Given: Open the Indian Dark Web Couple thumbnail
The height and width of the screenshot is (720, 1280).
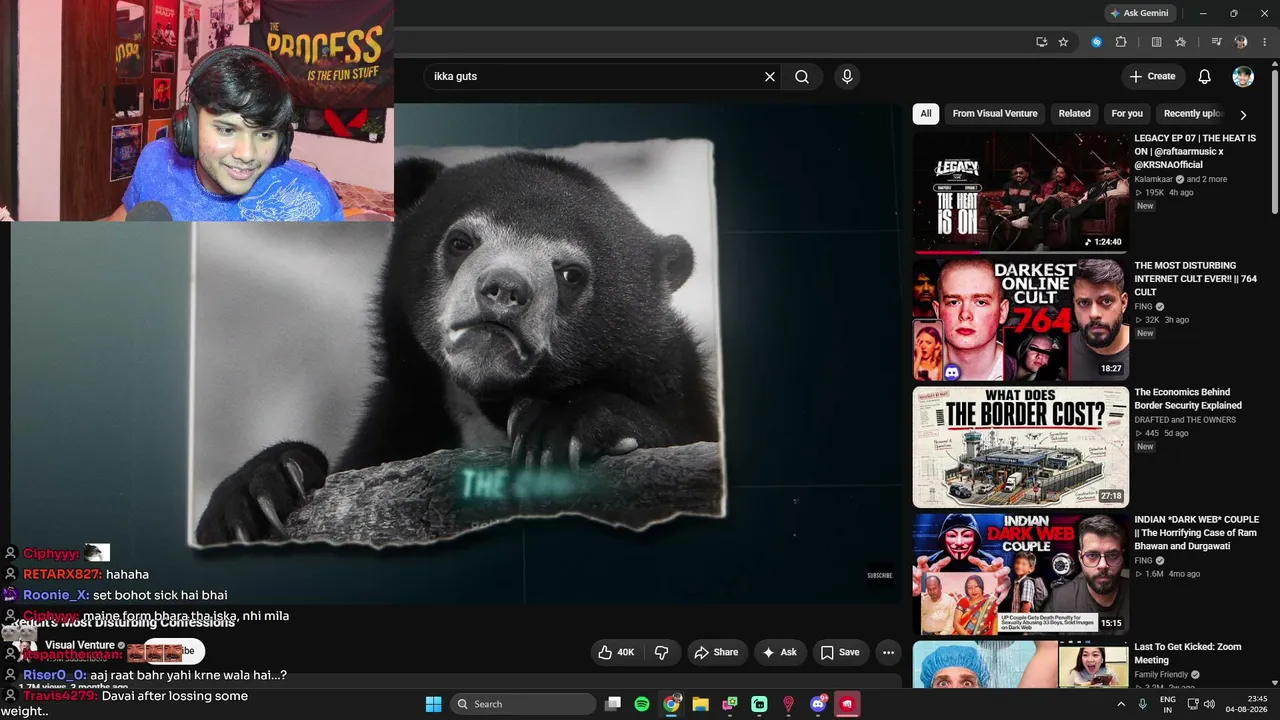Looking at the screenshot, I should (1021, 573).
